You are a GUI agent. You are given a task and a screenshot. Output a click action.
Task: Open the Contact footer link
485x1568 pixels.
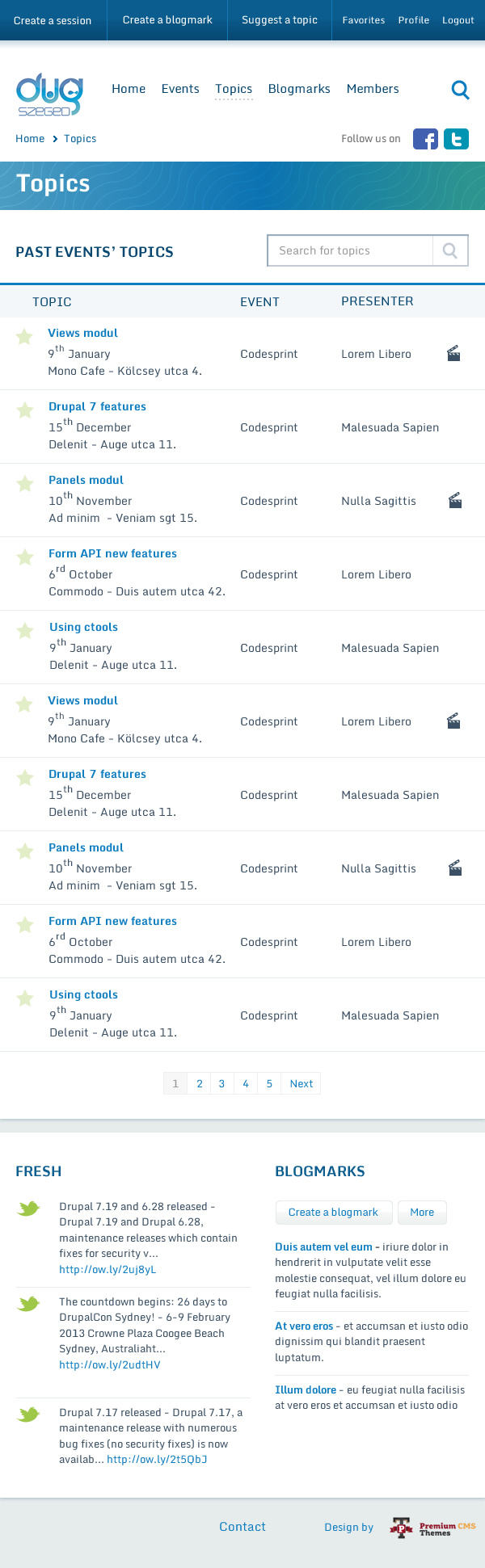click(242, 1526)
